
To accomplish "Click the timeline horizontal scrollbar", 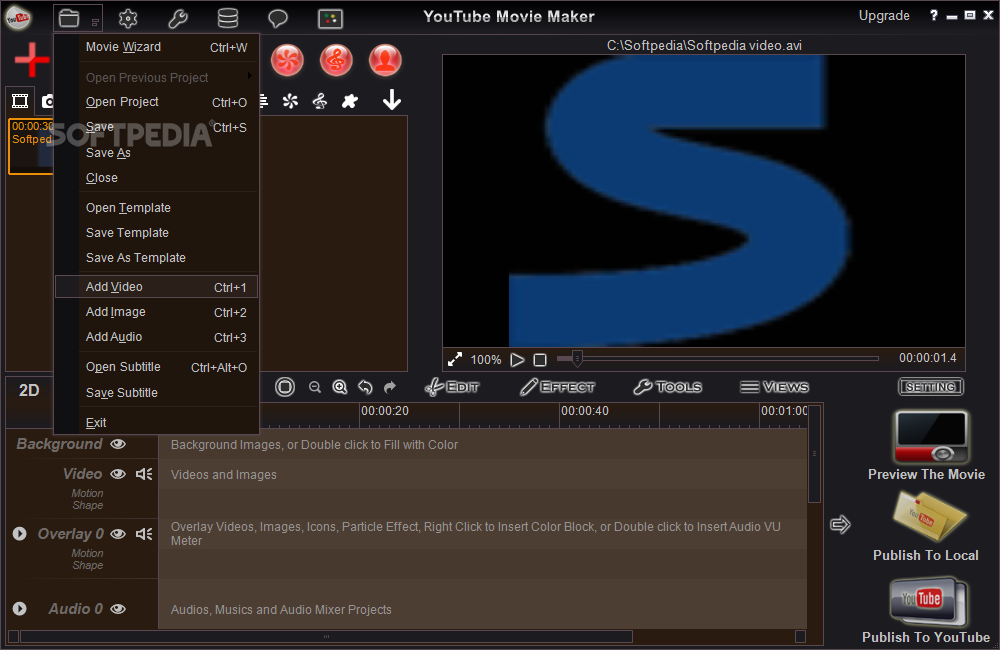I will click(327, 636).
